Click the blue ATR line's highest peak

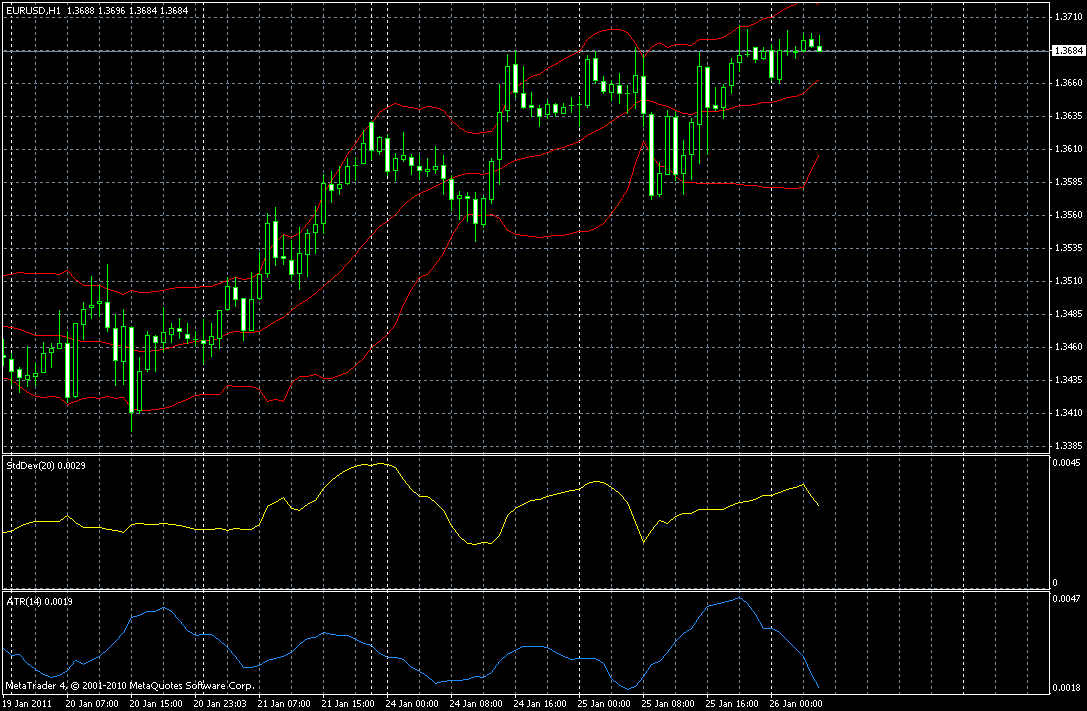coord(739,597)
